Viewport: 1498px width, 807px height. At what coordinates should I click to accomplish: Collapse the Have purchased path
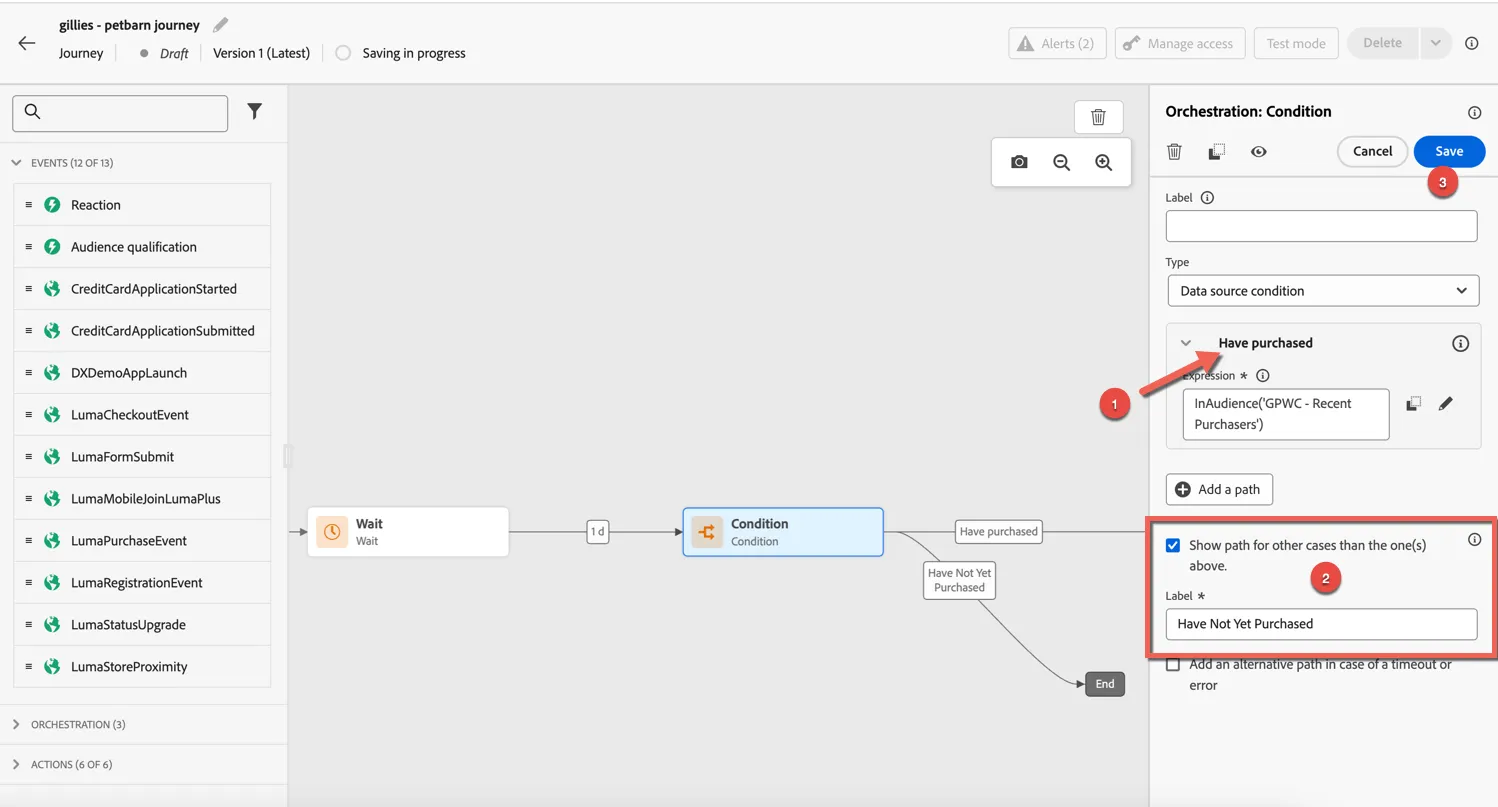pyautogui.click(x=1186, y=343)
